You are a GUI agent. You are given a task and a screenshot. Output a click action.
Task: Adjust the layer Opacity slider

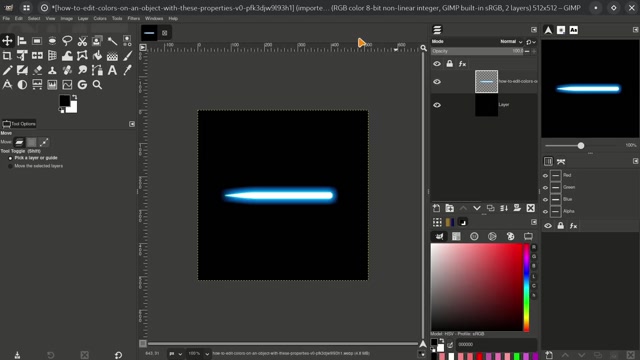tap(477, 51)
